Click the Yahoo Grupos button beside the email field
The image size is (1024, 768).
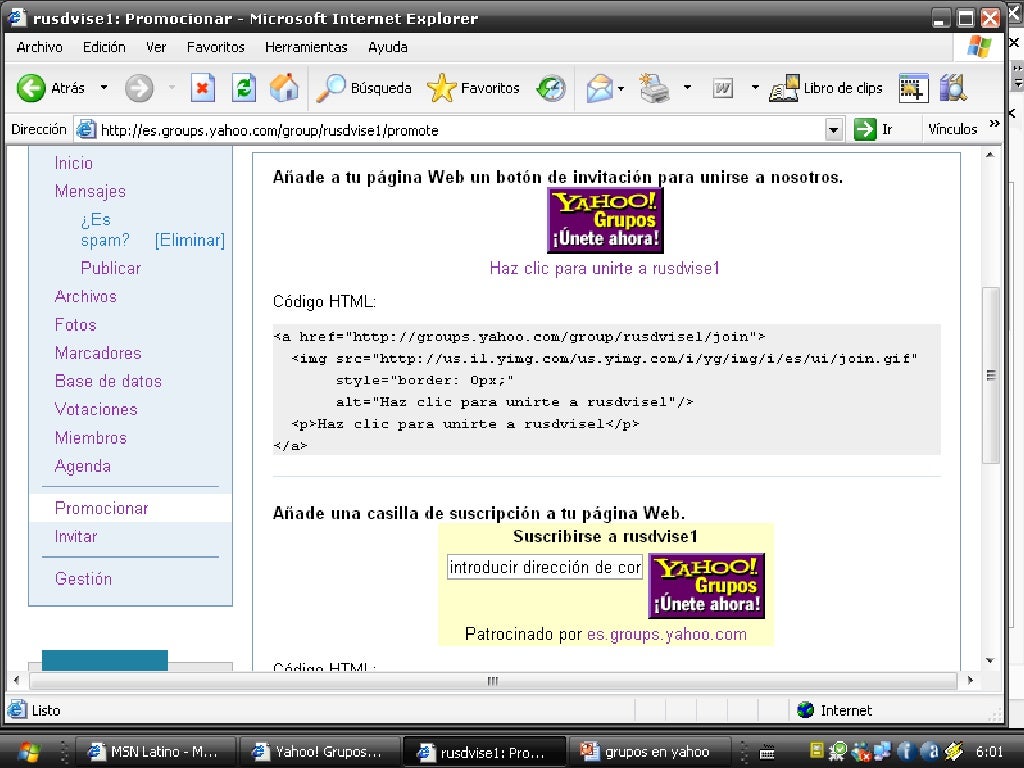tap(707, 586)
